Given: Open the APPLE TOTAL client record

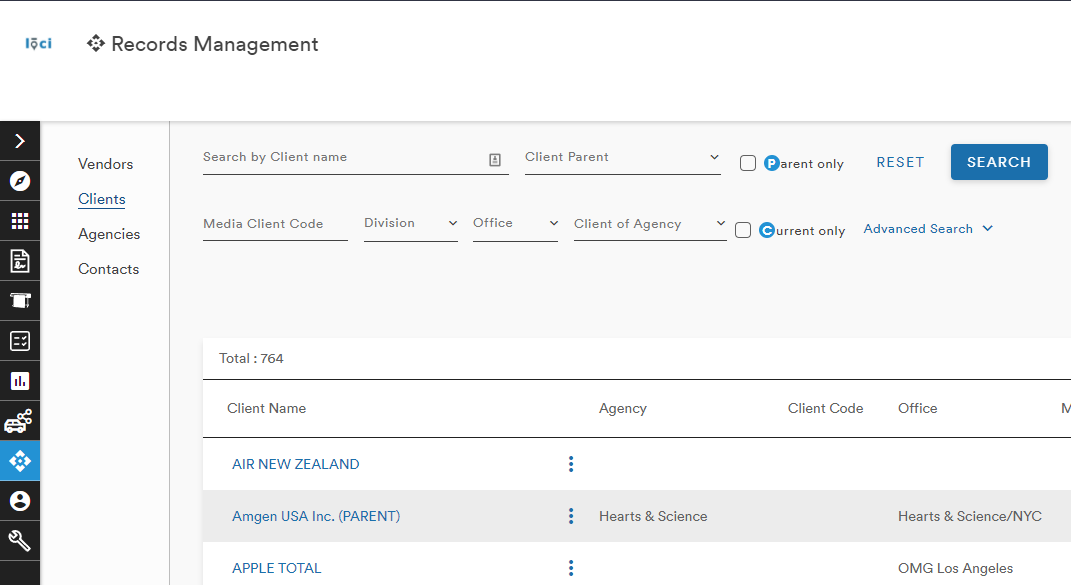Looking at the screenshot, I should [277, 568].
